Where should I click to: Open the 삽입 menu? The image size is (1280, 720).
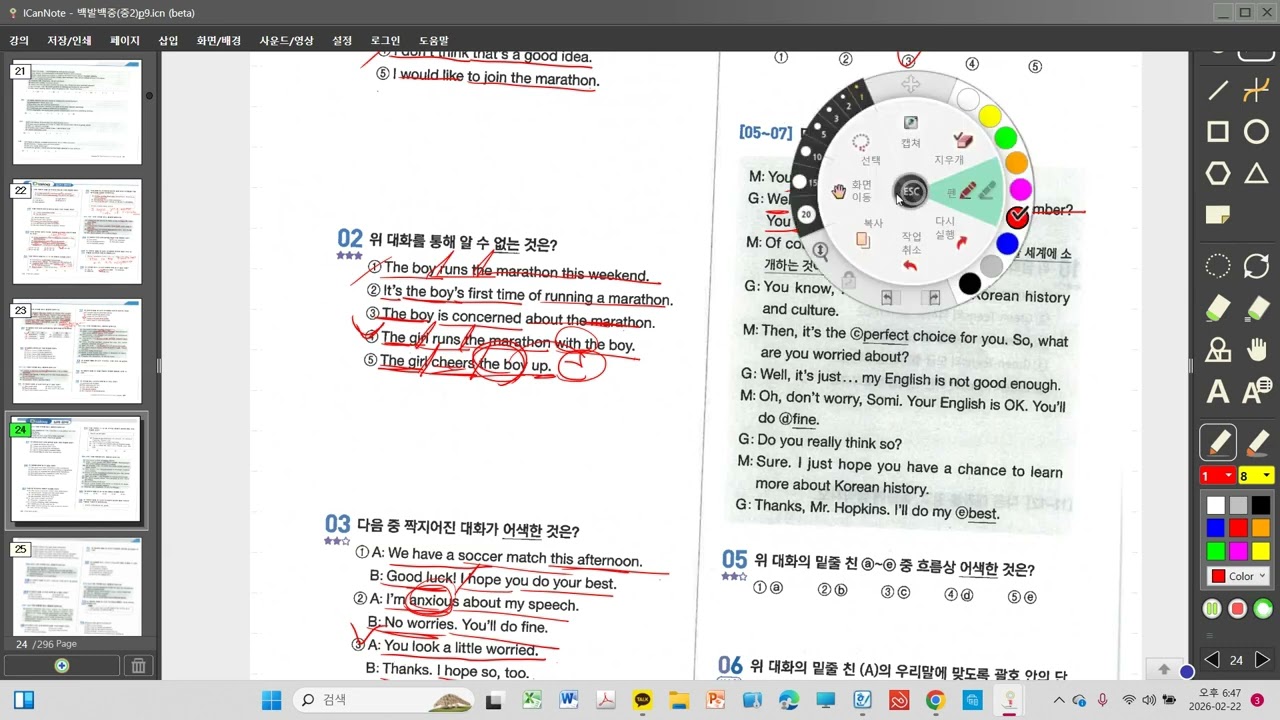(168, 41)
